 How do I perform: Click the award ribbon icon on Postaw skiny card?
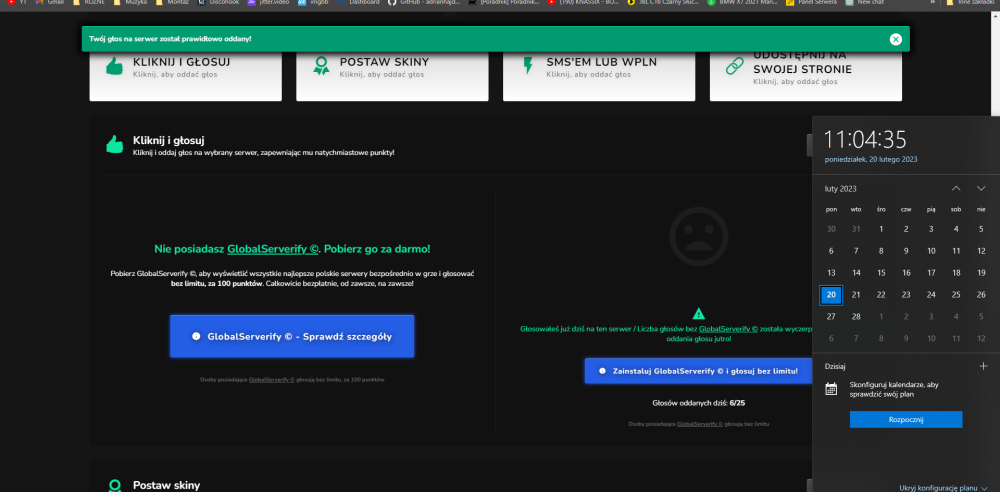pyautogui.click(x=321, y=66)
